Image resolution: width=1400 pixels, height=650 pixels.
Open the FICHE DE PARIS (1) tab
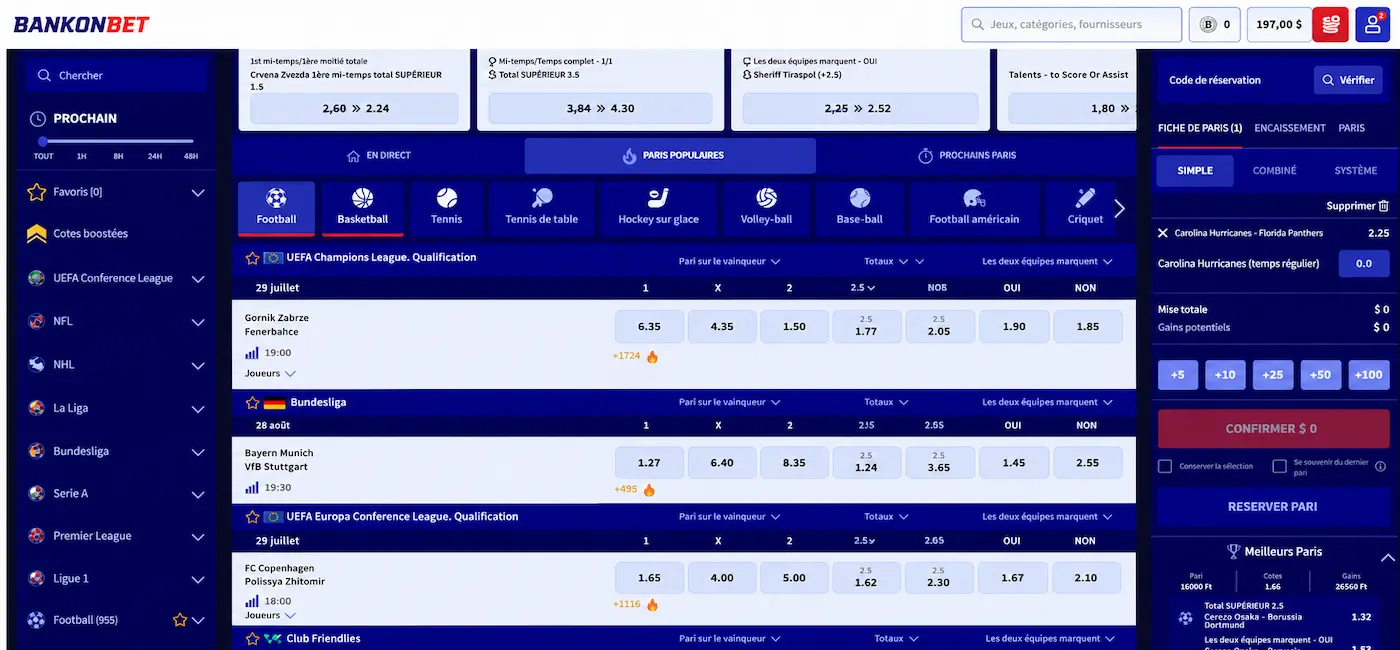[x=1200, y=128]
